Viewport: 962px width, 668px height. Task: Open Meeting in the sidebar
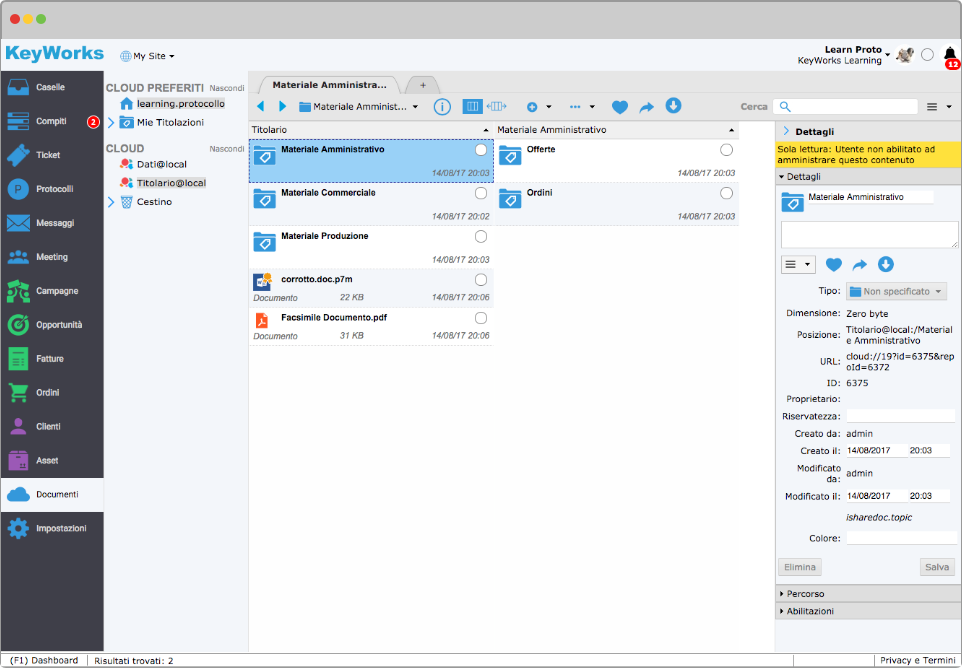pos(52,257)
